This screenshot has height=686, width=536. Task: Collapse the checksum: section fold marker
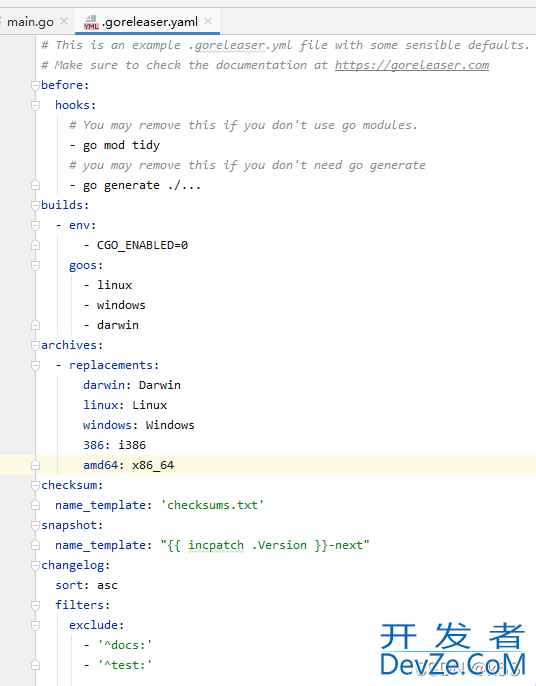click(35, 485)
